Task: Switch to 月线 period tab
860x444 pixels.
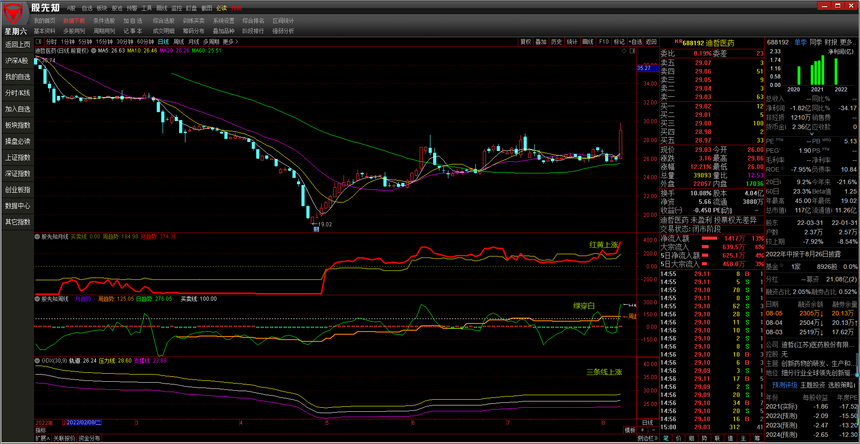Action: [x=193, y=42]
